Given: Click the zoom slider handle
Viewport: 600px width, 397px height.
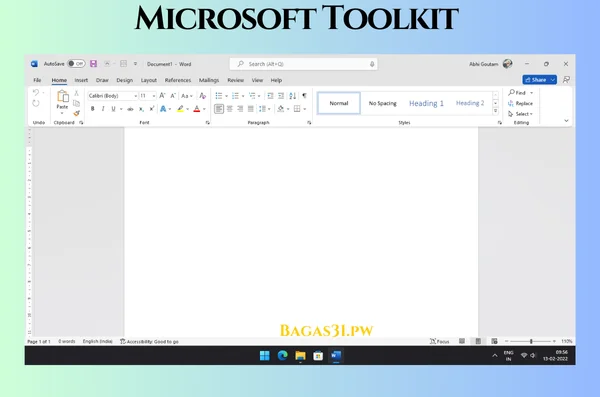Looking at the screenshot, I should 531,341.
